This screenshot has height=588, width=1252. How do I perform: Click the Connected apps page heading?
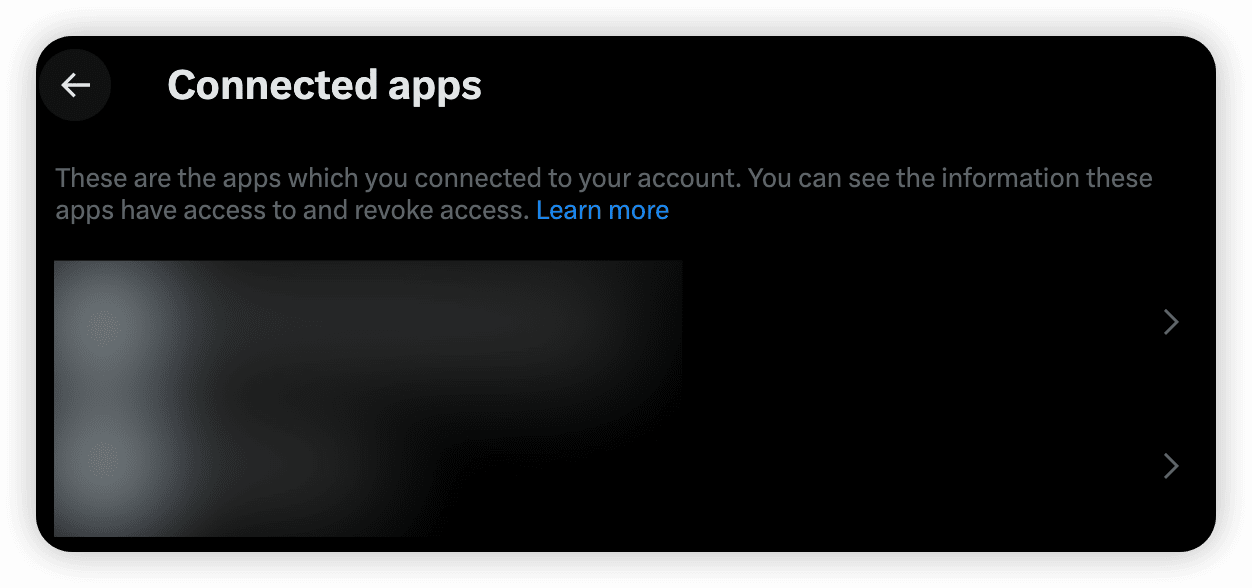[x=325, y=85]
